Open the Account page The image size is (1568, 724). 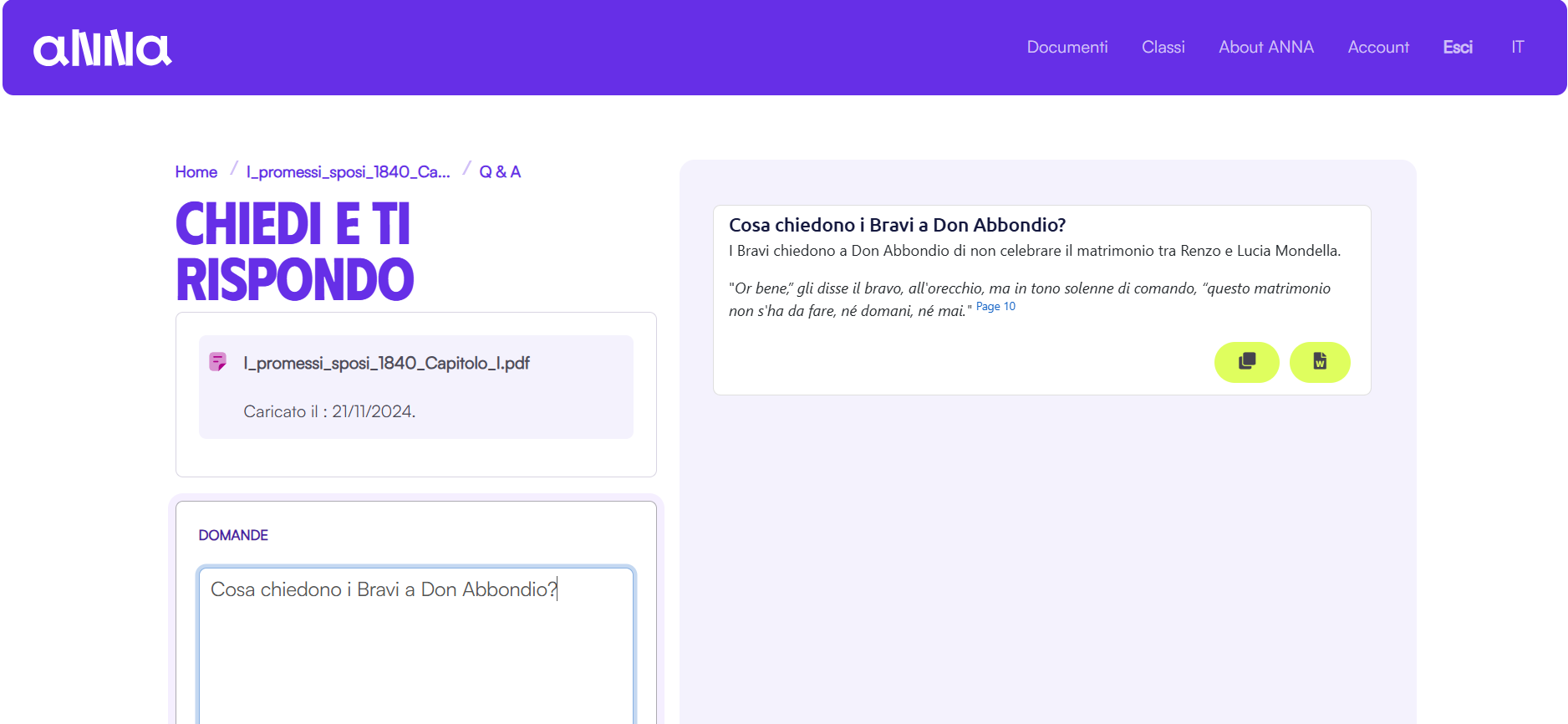click(x=1377, y=48)
